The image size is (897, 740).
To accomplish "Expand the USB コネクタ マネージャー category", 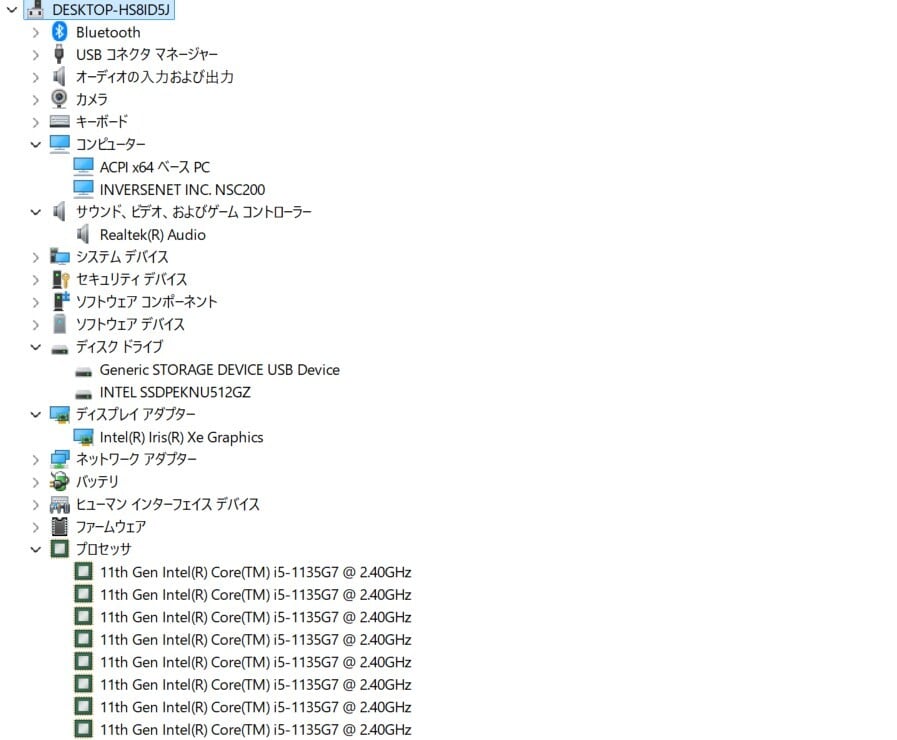I will (x=35, y=55).
